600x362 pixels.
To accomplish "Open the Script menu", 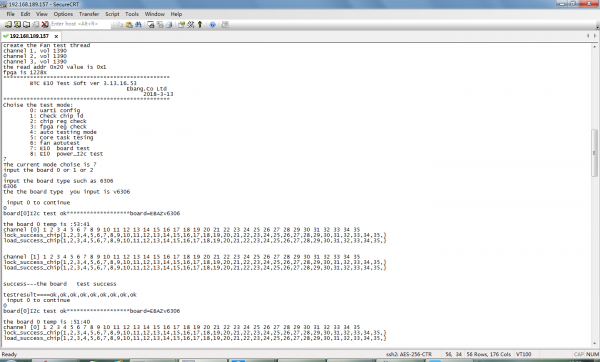I will click(112, 14).
